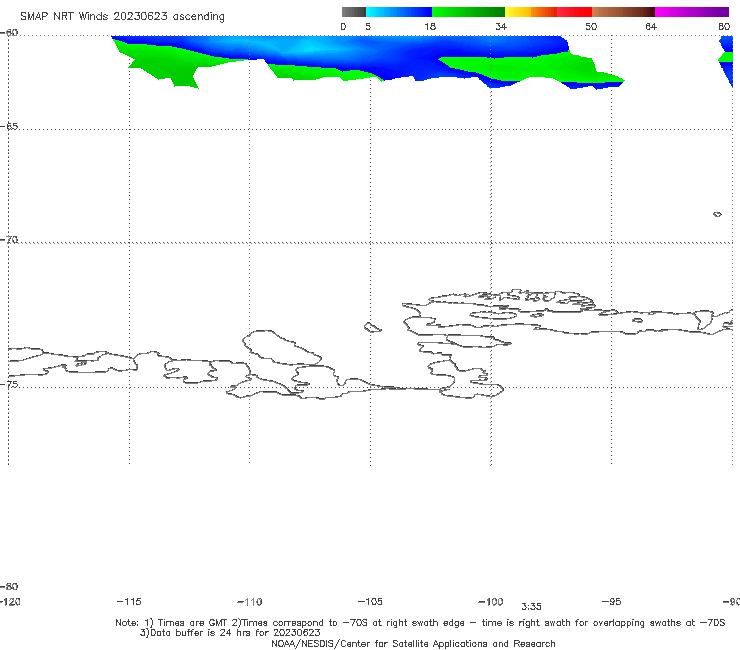Viewport: 740px width, 650px height.
Task: Click the green 18-34 color bar segment
Action: (x=468, y=12)
